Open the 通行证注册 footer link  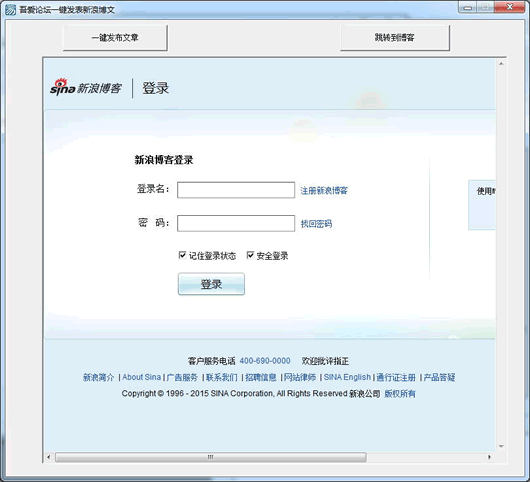point(396,377)
